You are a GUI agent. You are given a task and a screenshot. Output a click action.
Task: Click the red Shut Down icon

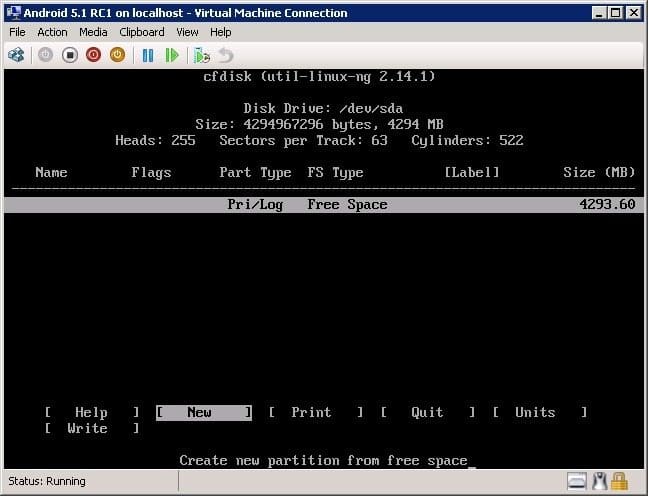click(x=93, y=55)
